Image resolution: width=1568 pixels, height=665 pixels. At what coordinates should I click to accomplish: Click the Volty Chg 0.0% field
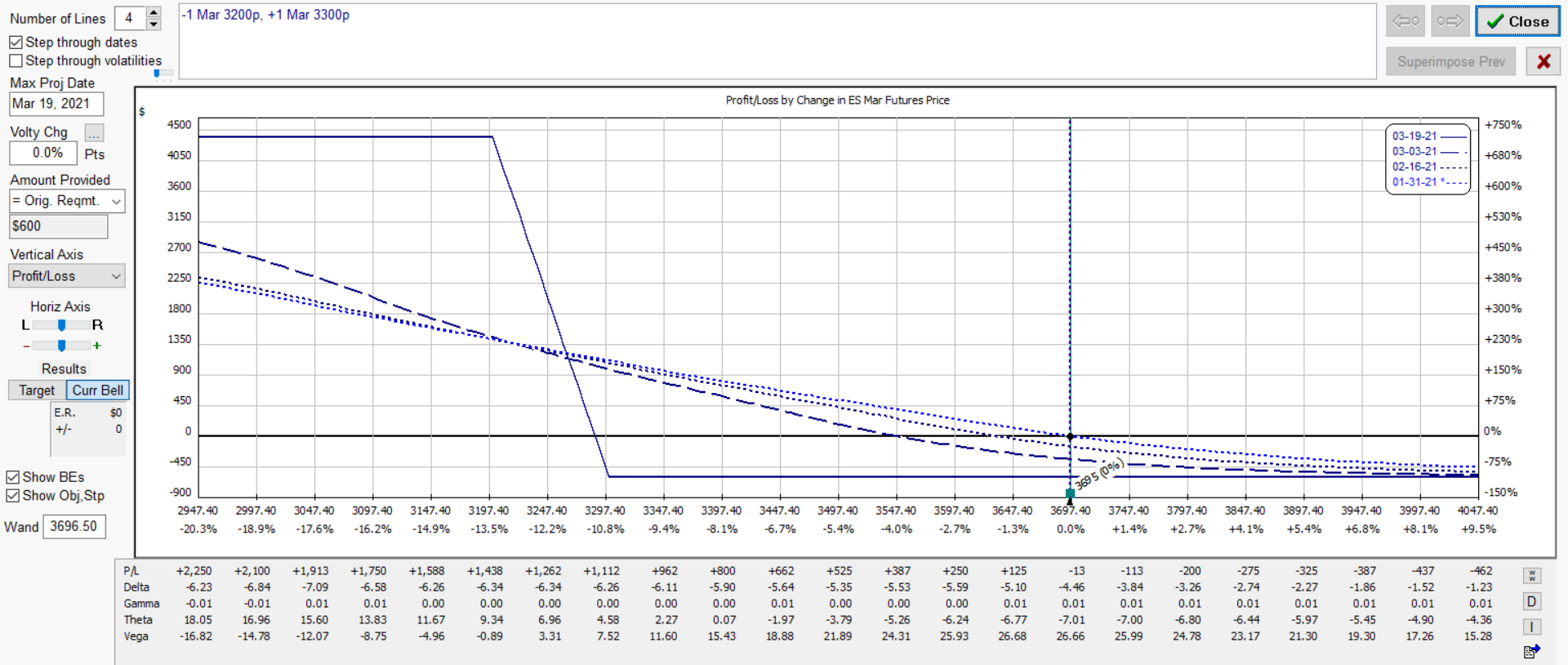pos(43,153)
